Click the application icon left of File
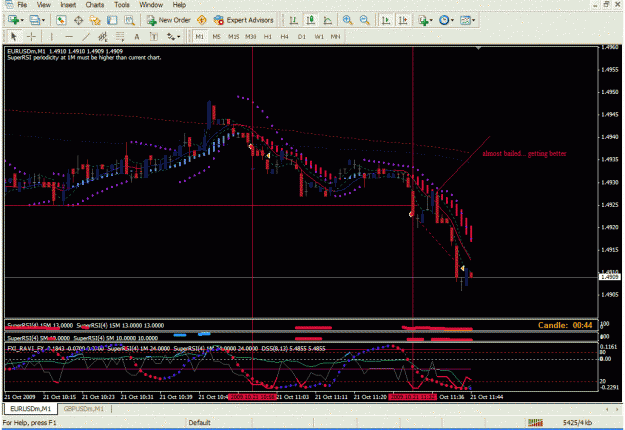The image size is (625, 430). [x=9, y=5]
